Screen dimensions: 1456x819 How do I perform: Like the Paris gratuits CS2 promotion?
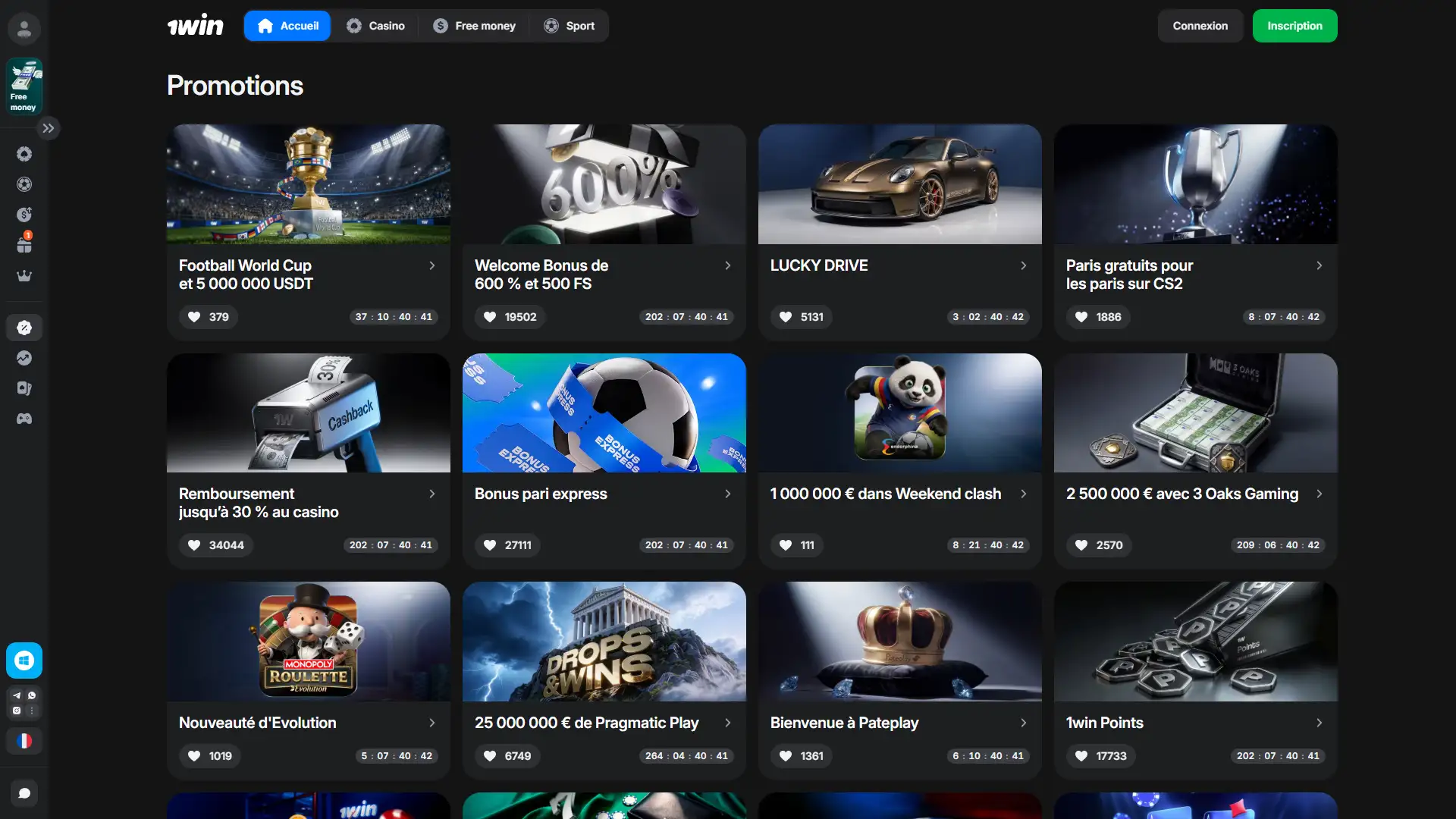[x=1098, y=317]
